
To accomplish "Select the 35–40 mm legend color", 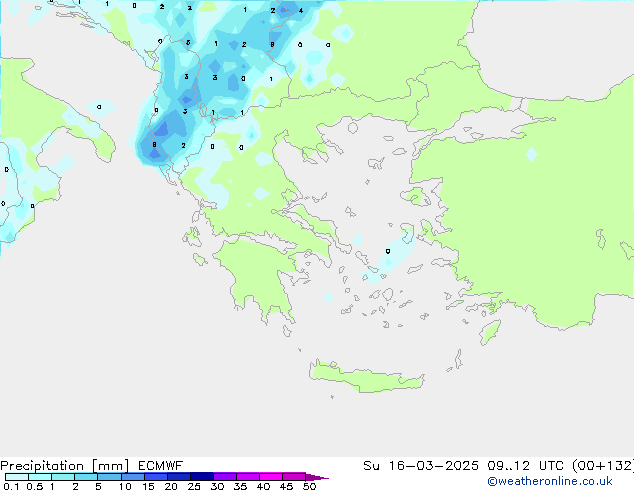I will pyautogui.click(x=248, y=477).
